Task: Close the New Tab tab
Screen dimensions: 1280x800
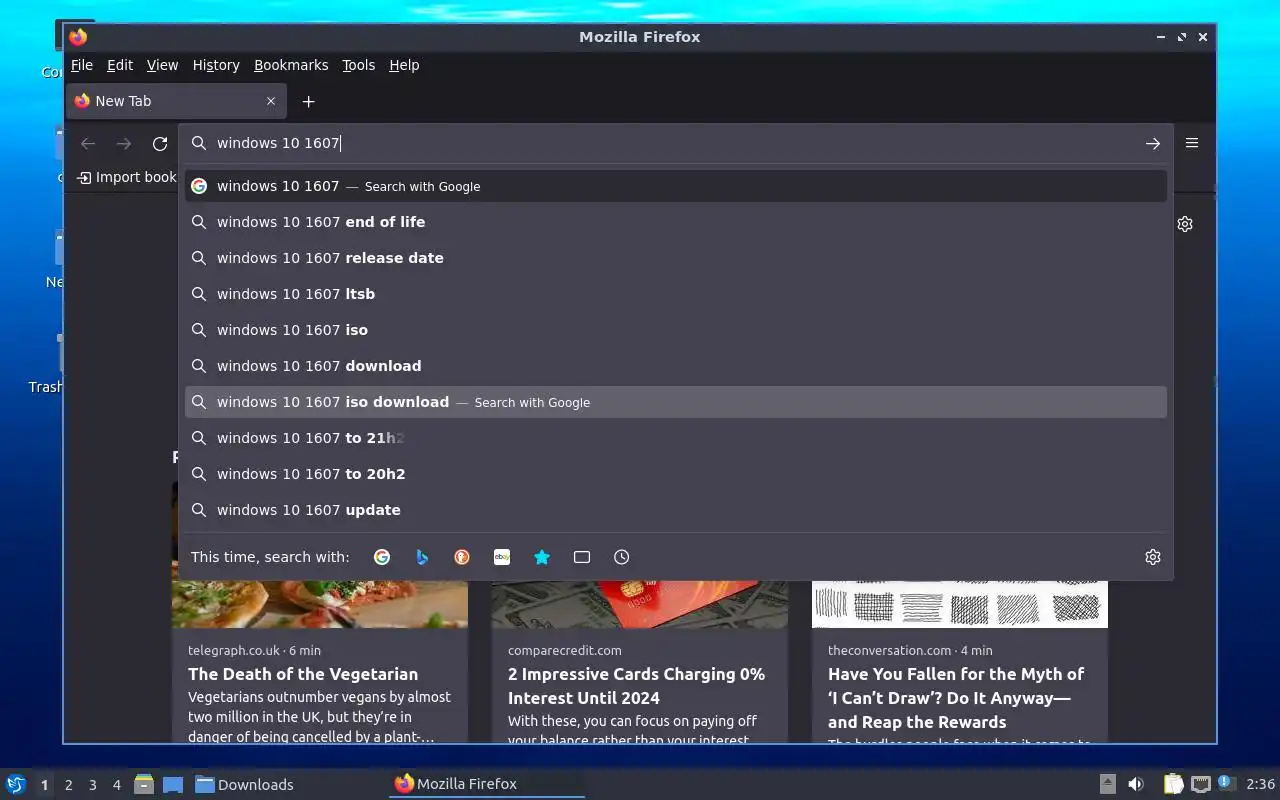Action: pyautogui.click(x=271, y=101)
